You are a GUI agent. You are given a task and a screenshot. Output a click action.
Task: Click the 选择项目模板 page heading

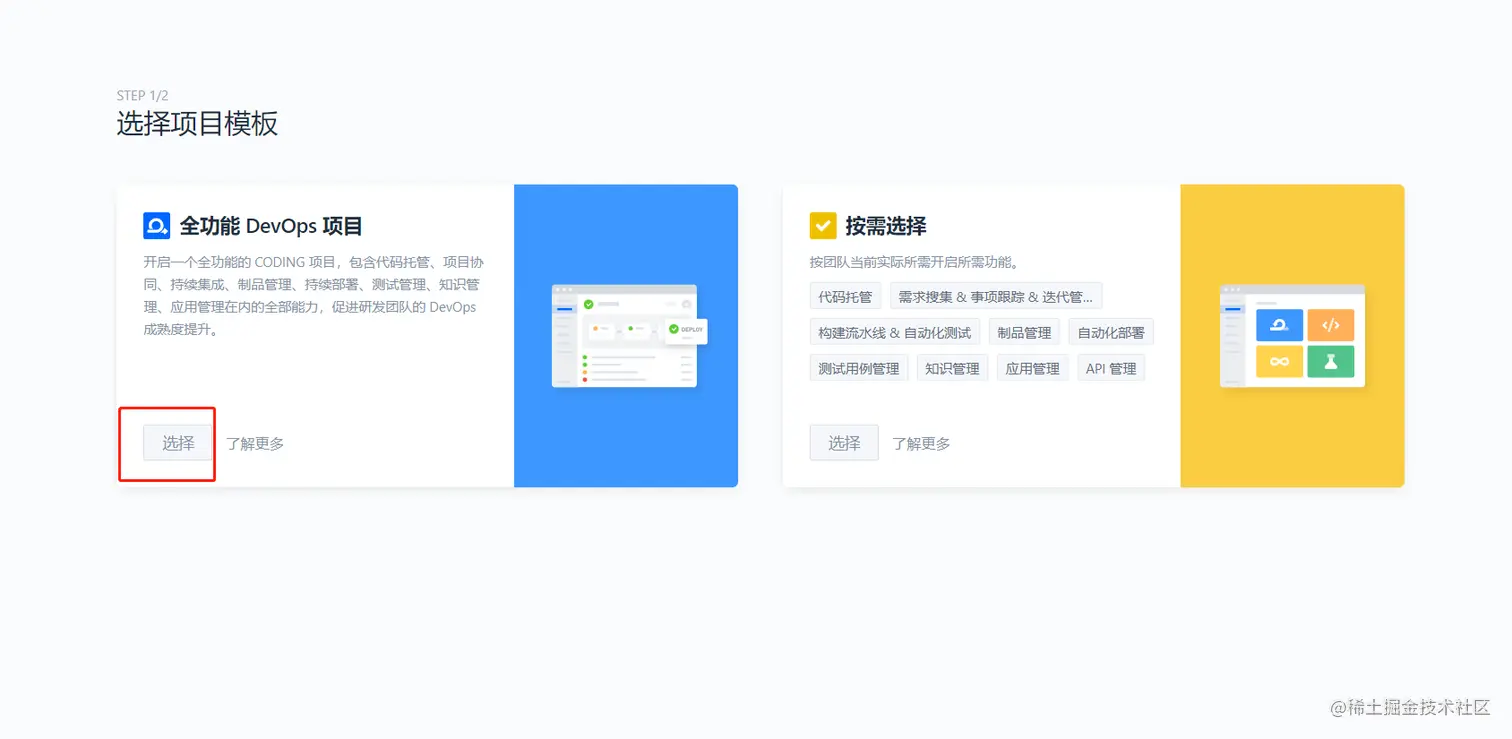click(197, 124)
